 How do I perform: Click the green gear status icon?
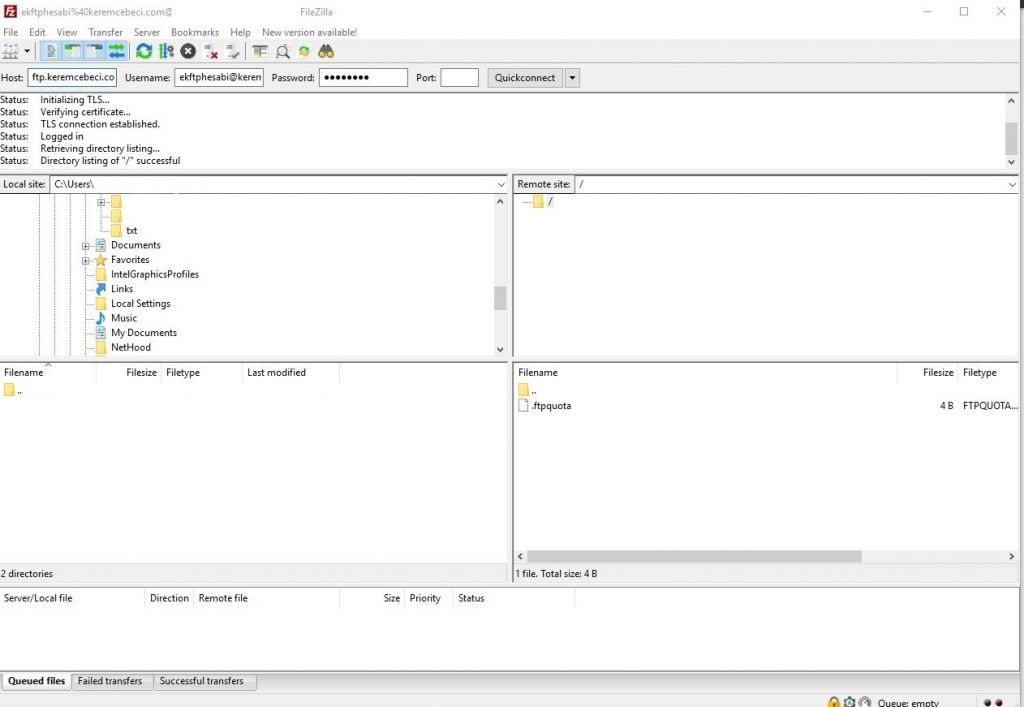coord(849,702)
